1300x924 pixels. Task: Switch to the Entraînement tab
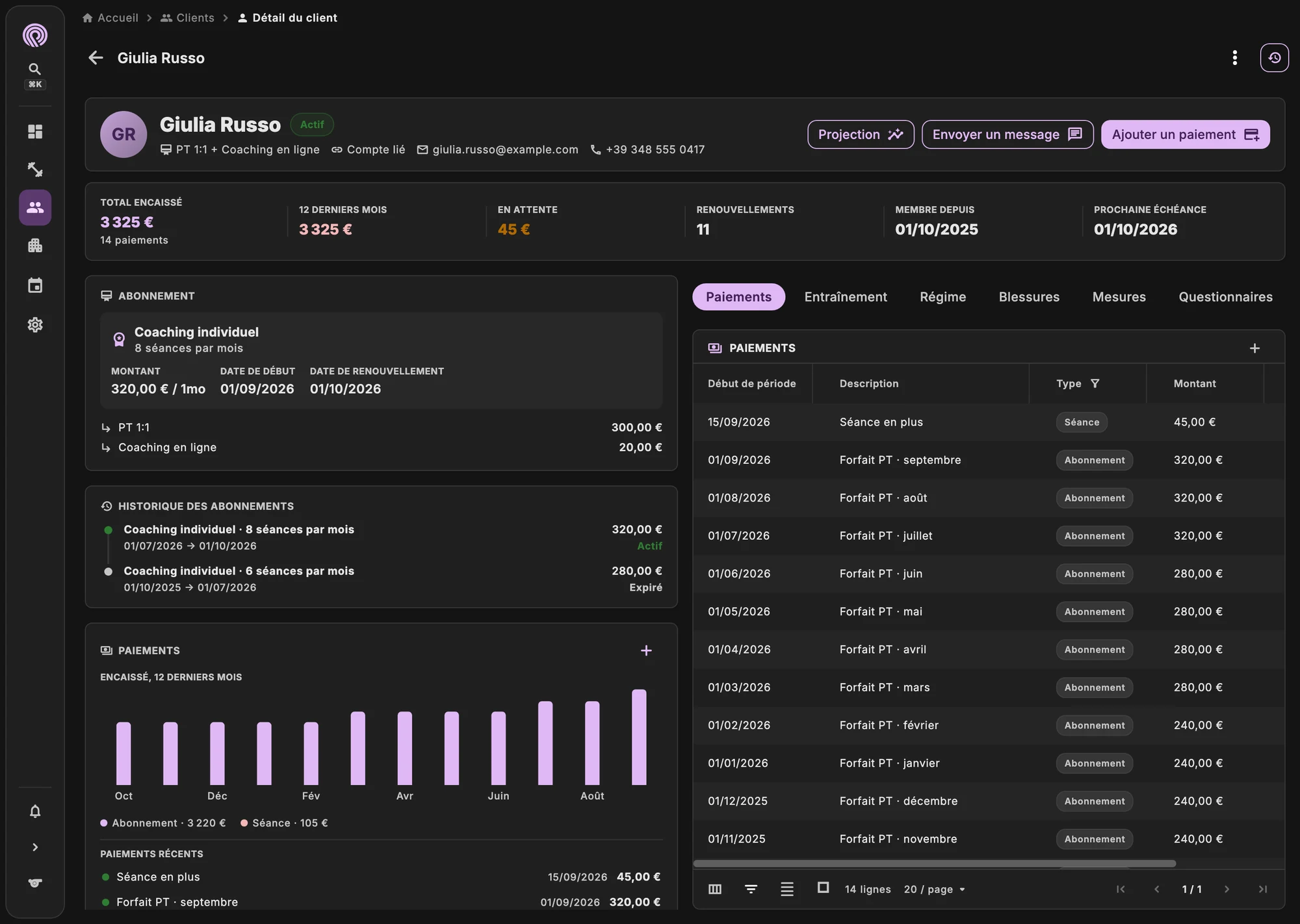click(845, 297)
